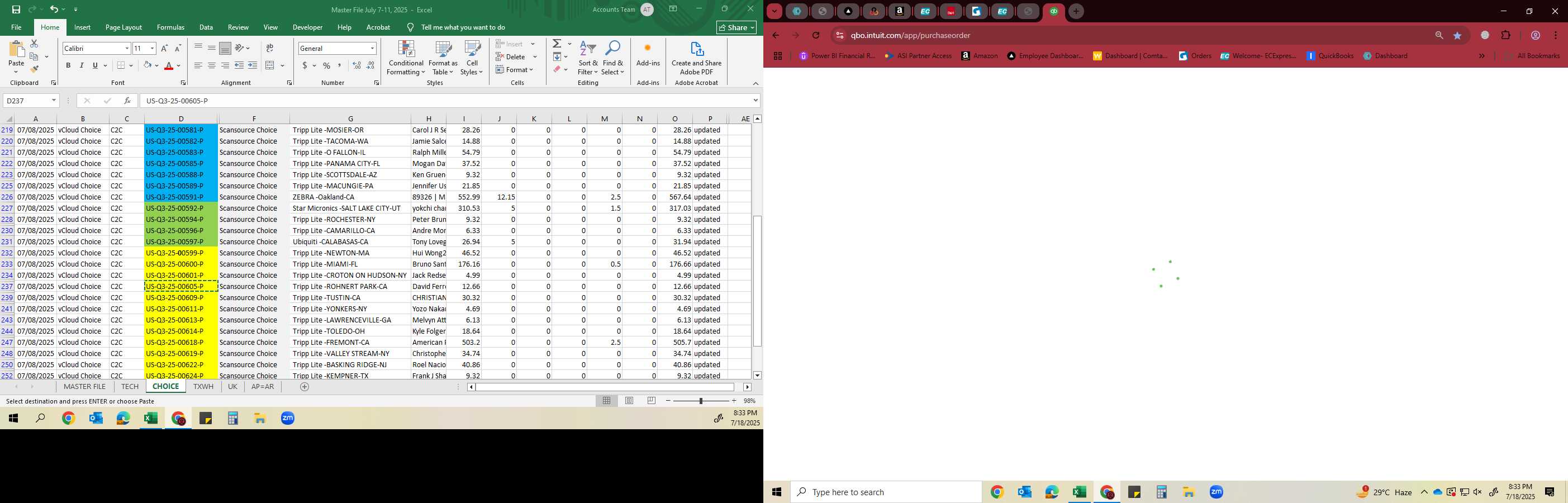The height and width of the screenshot is (503, 1568).
Task: Click the Fill Color paint bucket
Action: click(x=148, y=66)
